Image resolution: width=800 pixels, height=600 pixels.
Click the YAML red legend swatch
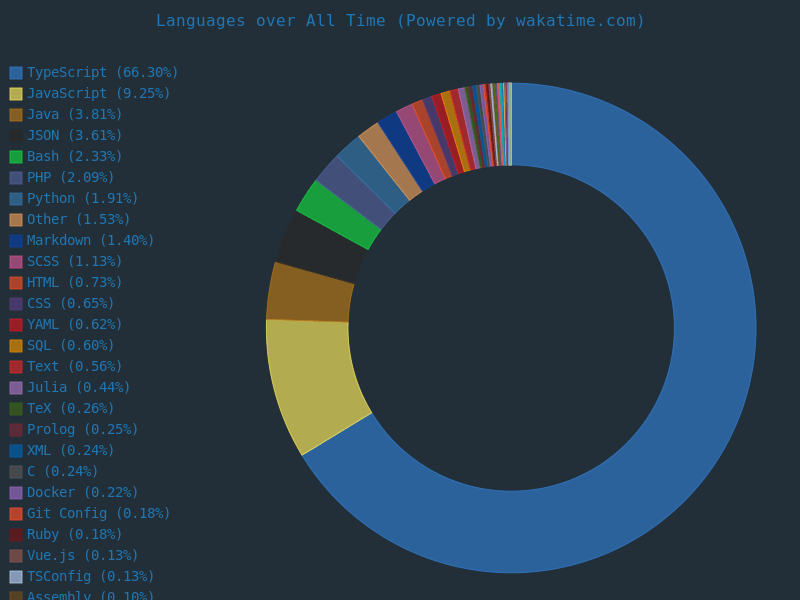coord(16,325)
